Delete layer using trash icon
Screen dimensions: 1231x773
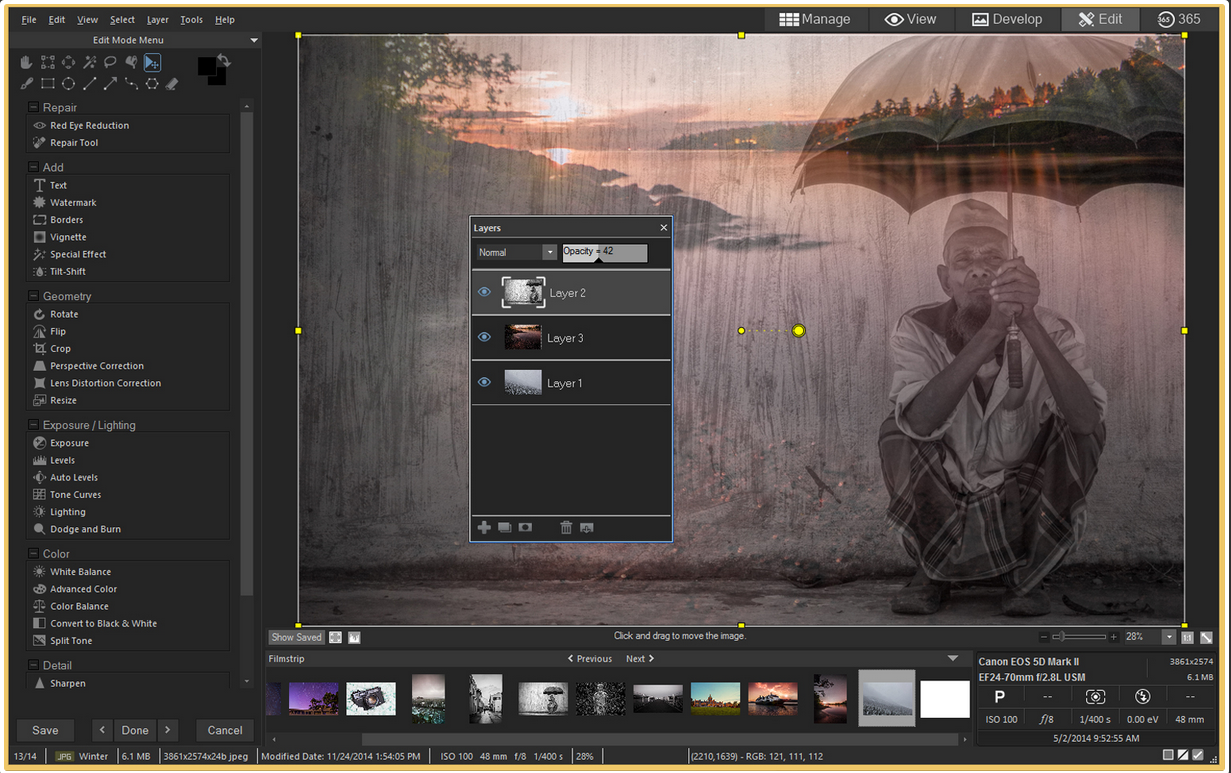[566, 527]
